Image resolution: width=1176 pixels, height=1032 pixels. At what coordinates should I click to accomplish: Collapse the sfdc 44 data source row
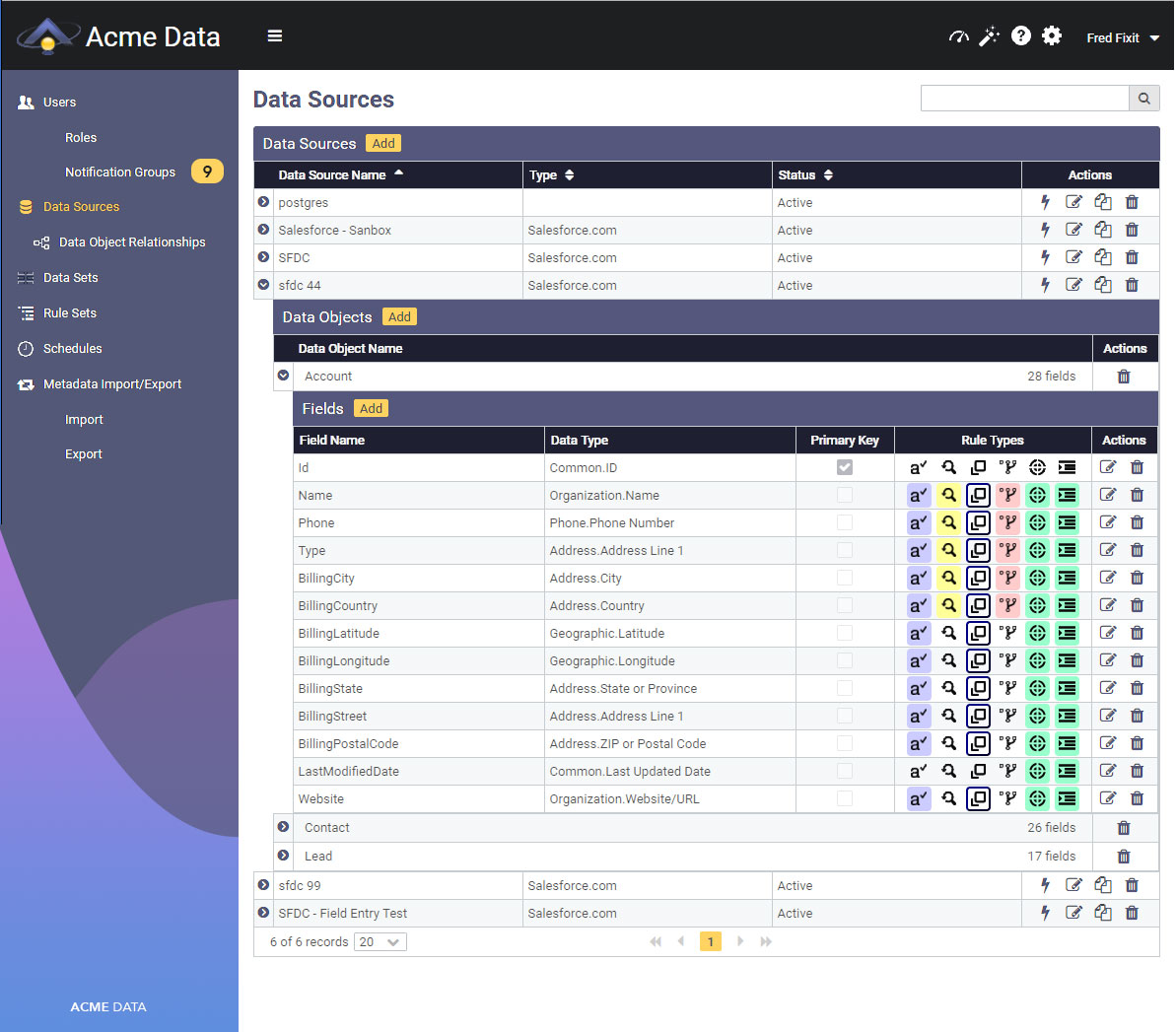tap(263, 285)
